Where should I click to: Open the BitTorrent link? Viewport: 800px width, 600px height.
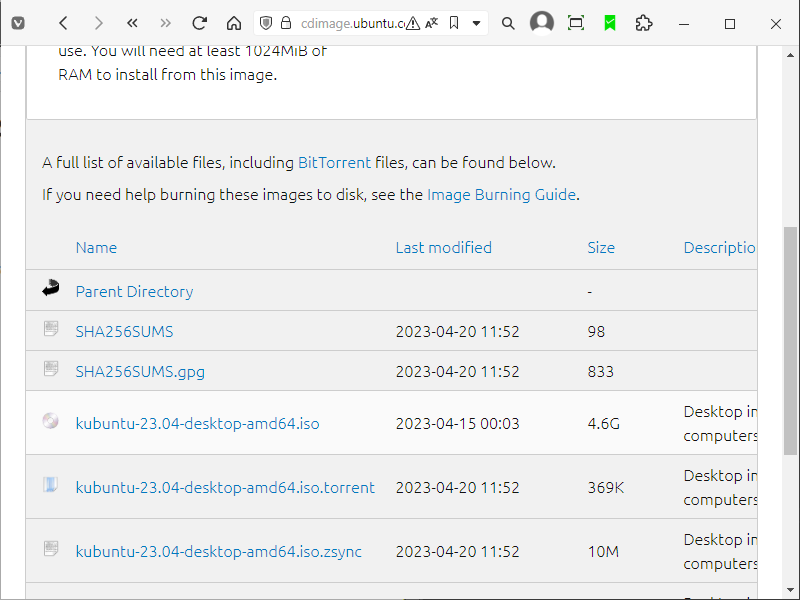click(334, 163)
